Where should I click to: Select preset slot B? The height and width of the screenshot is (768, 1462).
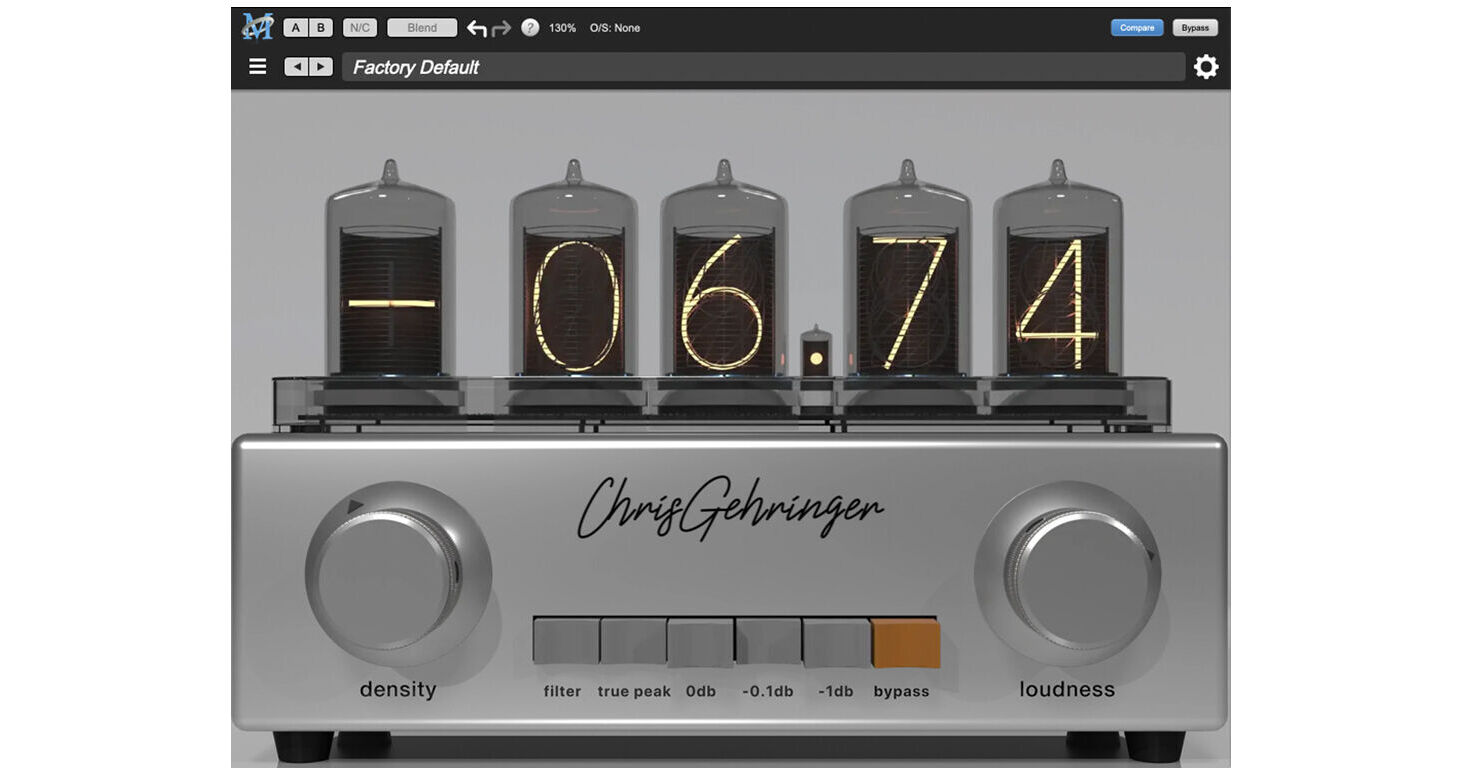pyautogui.click(x=320, y=28)
